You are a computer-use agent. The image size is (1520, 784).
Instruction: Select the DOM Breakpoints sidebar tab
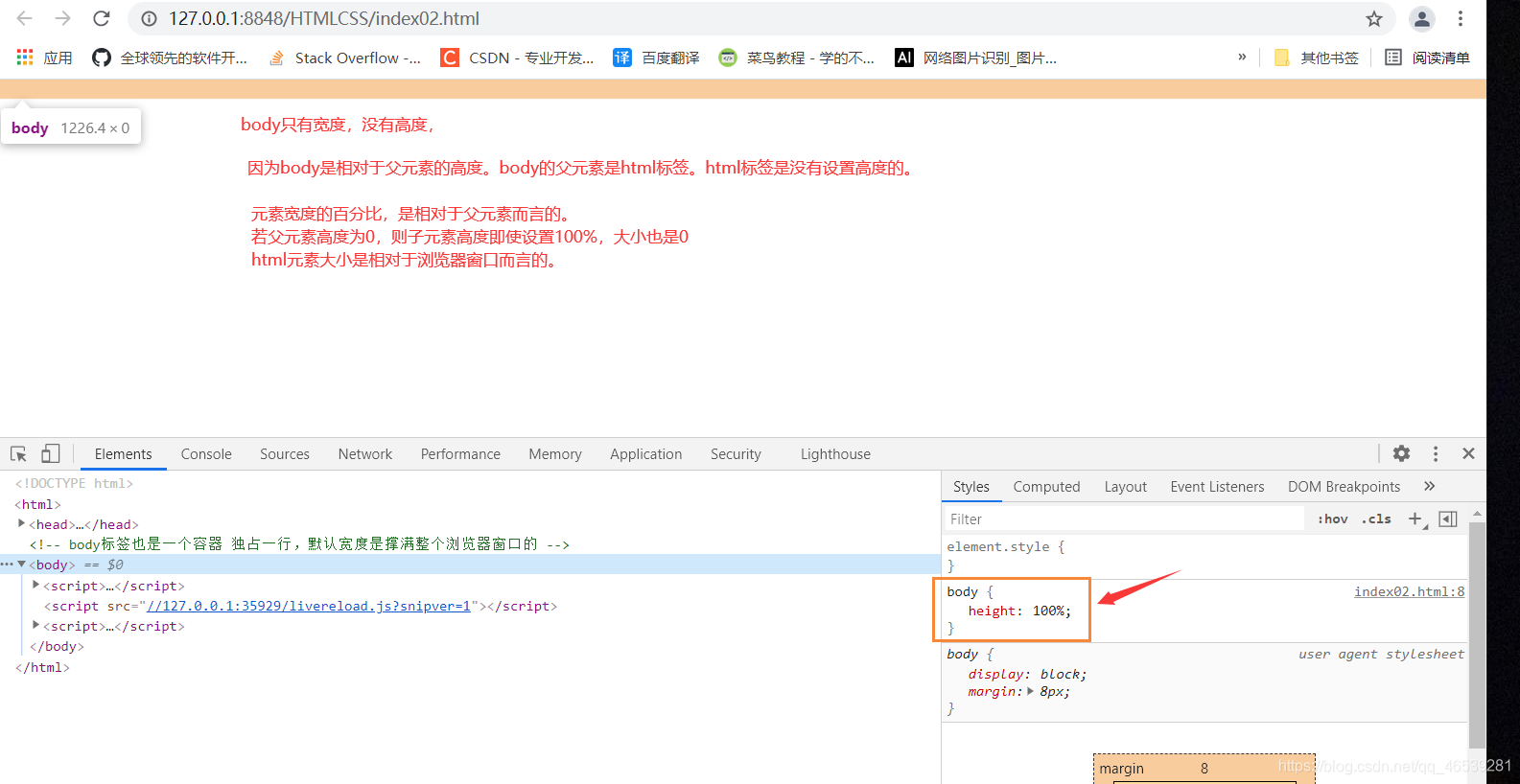[1344, 487]
